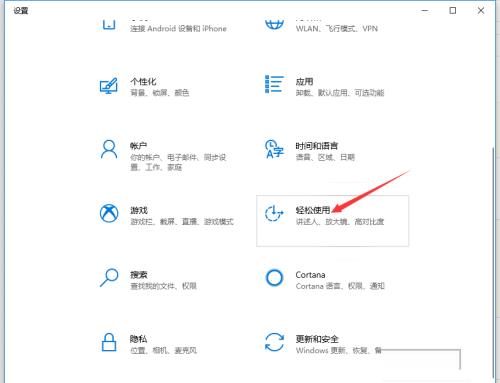Viewport: 500px width, 383px height.
Task: Open 应用 settings title
Action: (304, 81)
